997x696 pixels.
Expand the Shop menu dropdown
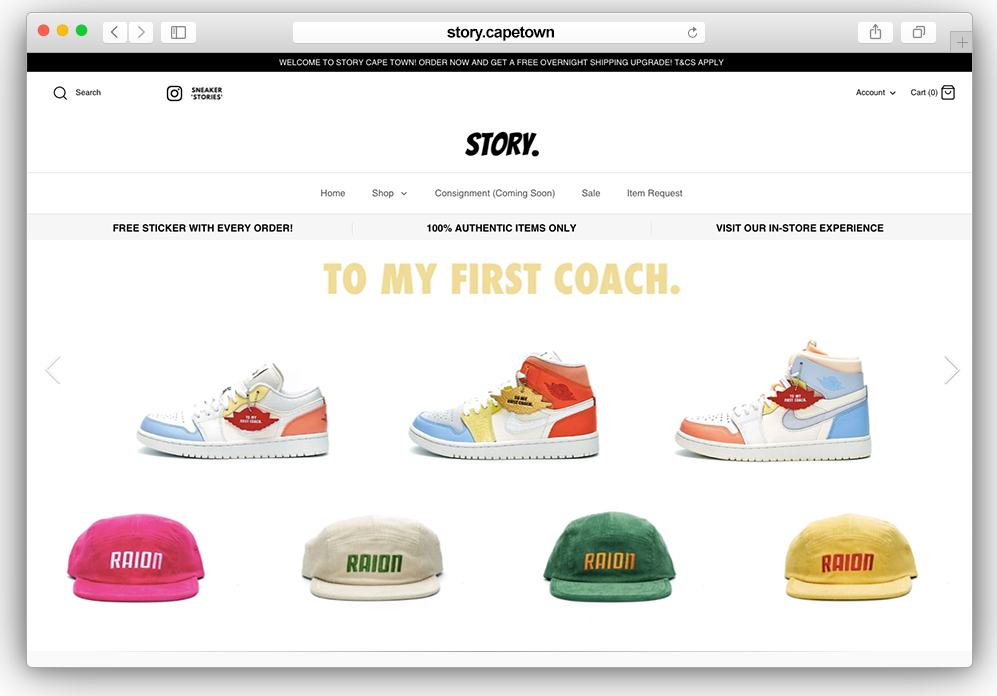pyautogui.click(x=389, y=193)
